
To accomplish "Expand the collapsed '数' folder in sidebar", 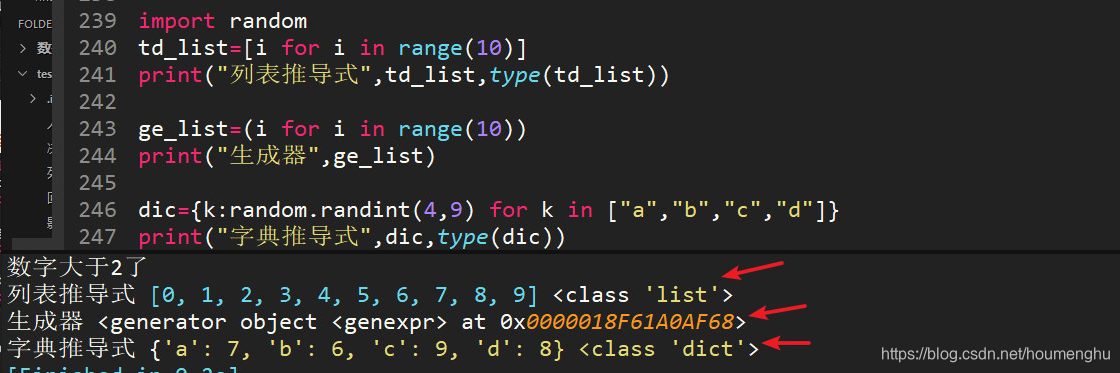I will pos(23,49).
